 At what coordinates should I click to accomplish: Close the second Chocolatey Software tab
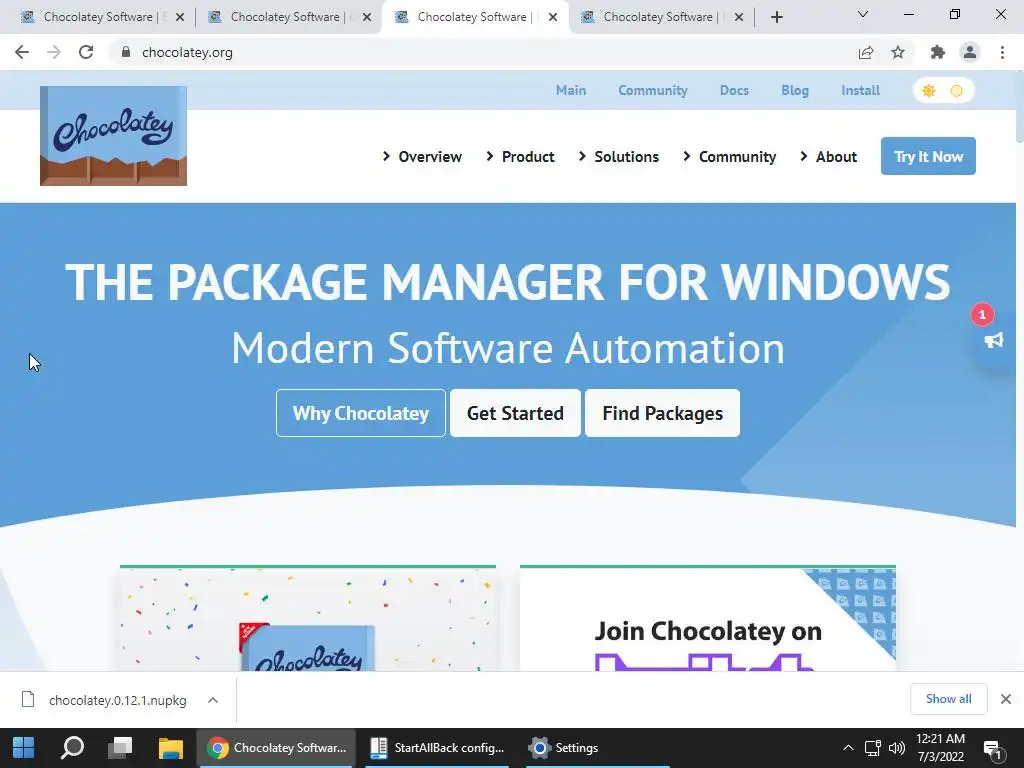[367, 17]
